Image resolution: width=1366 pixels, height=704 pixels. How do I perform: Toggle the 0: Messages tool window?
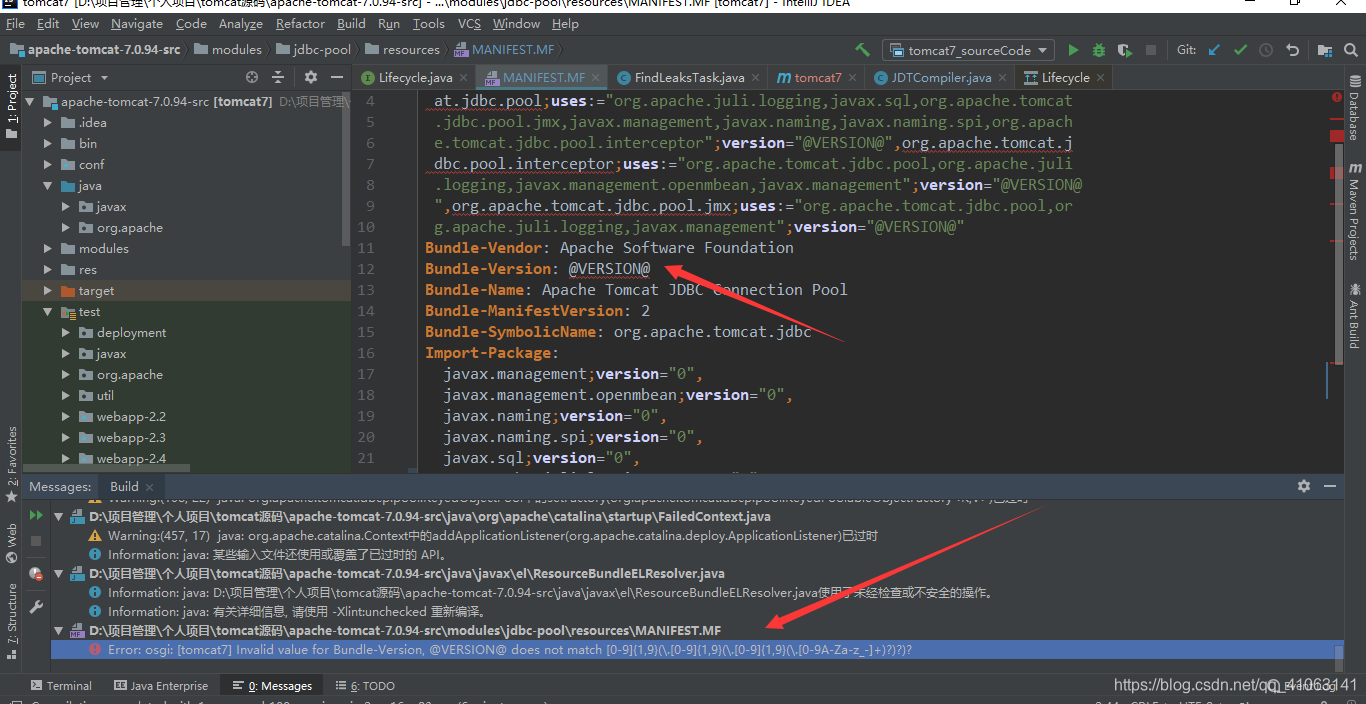click(272, 686)
